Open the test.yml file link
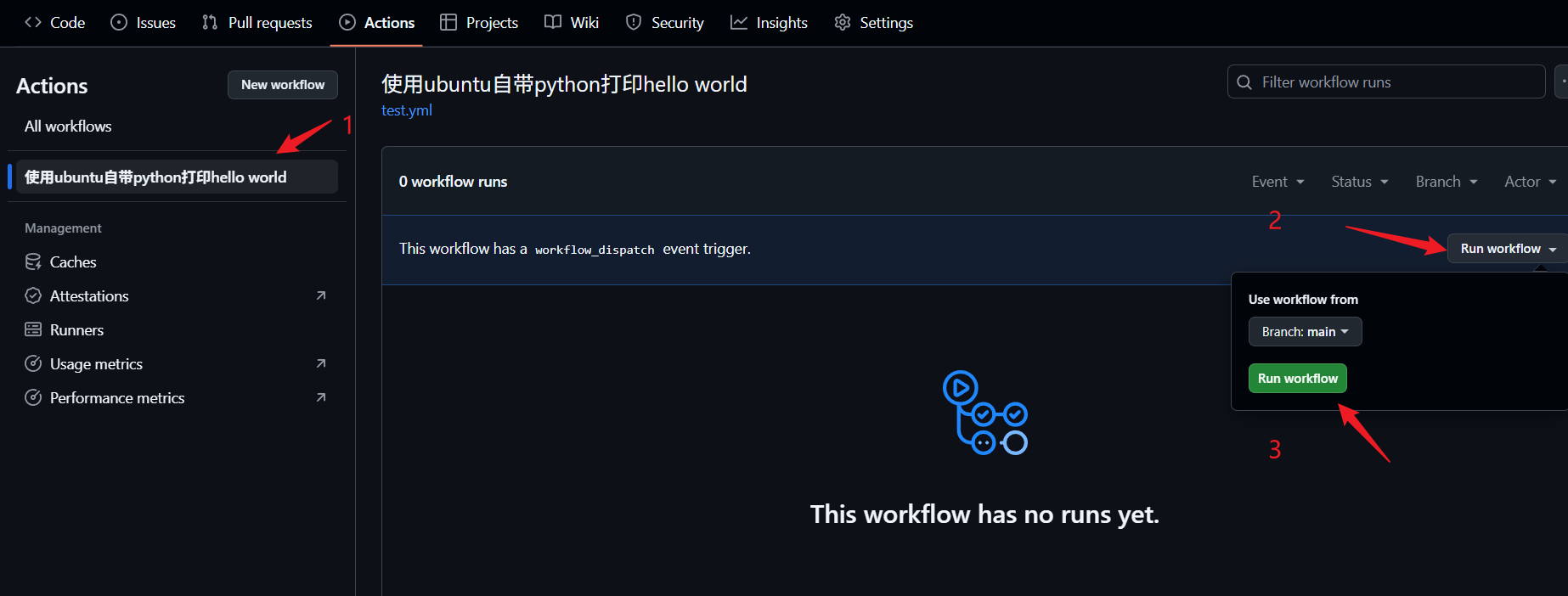This screenshot has height=596, width=1568. (407, 110)
